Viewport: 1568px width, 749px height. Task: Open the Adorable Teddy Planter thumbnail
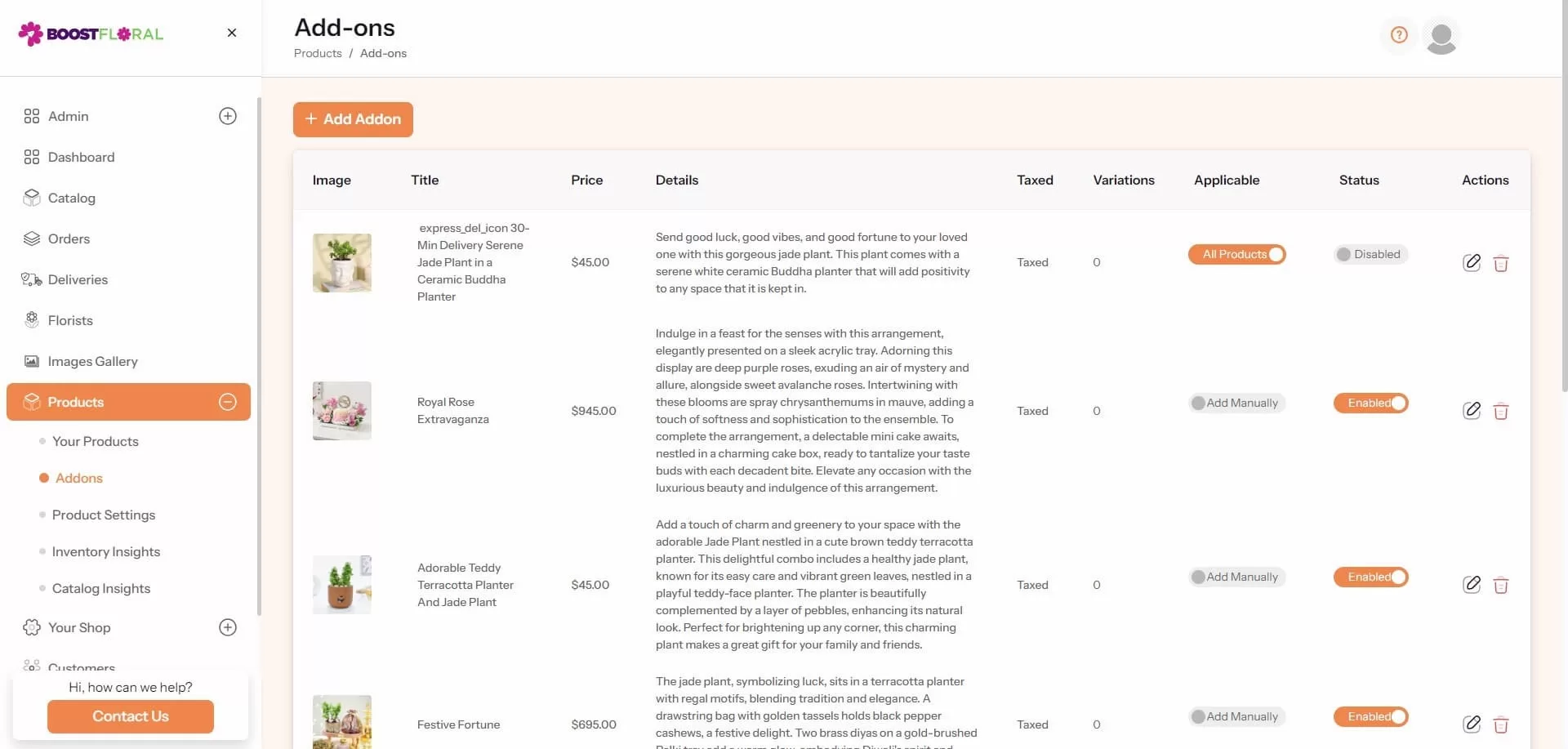(342, 585)
